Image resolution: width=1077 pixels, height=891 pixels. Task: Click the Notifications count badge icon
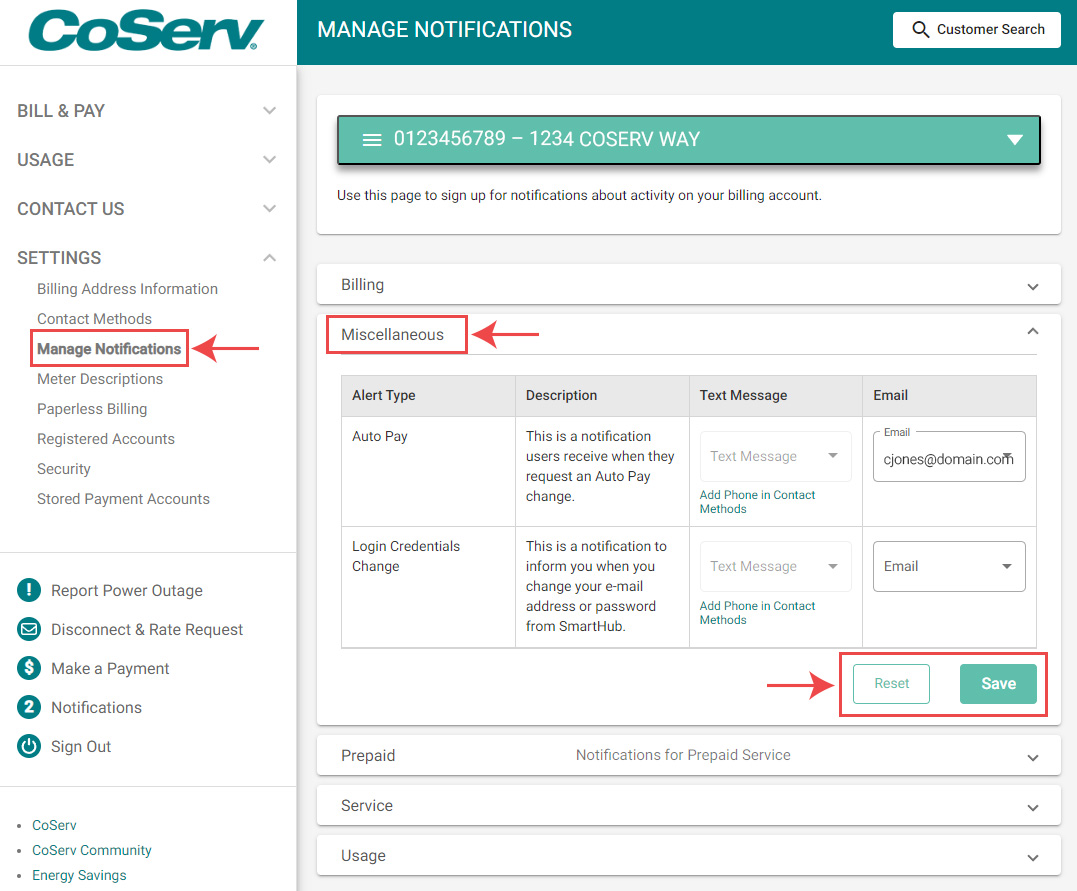click(x=30, y=707)
